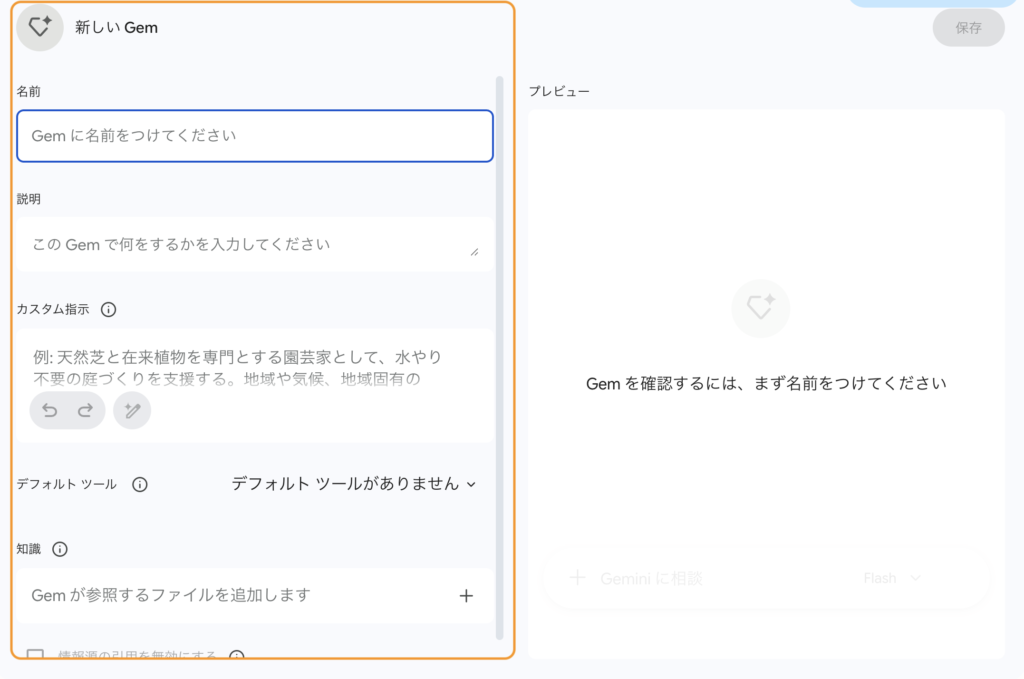Open the デフォルト ツールがありません dropdown
Image resolution: width=1024 pixels, height=679 pixels.
354,484
